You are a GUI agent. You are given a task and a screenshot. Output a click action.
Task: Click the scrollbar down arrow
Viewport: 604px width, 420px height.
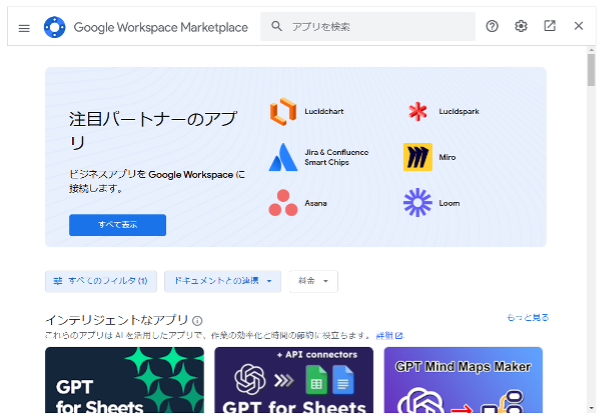coord(591,408)
